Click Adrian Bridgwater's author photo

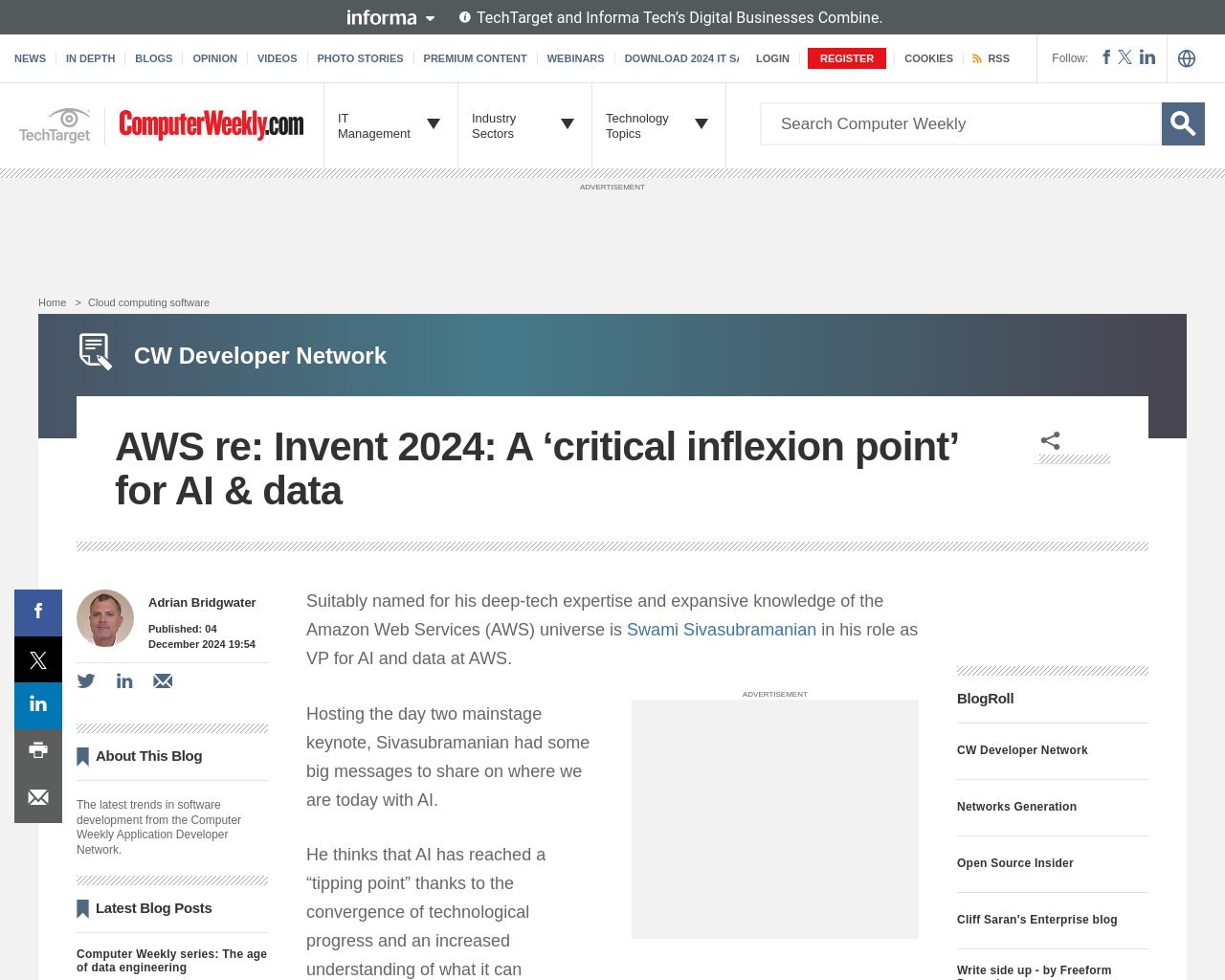pyautogui.click(x=105, y=618)
